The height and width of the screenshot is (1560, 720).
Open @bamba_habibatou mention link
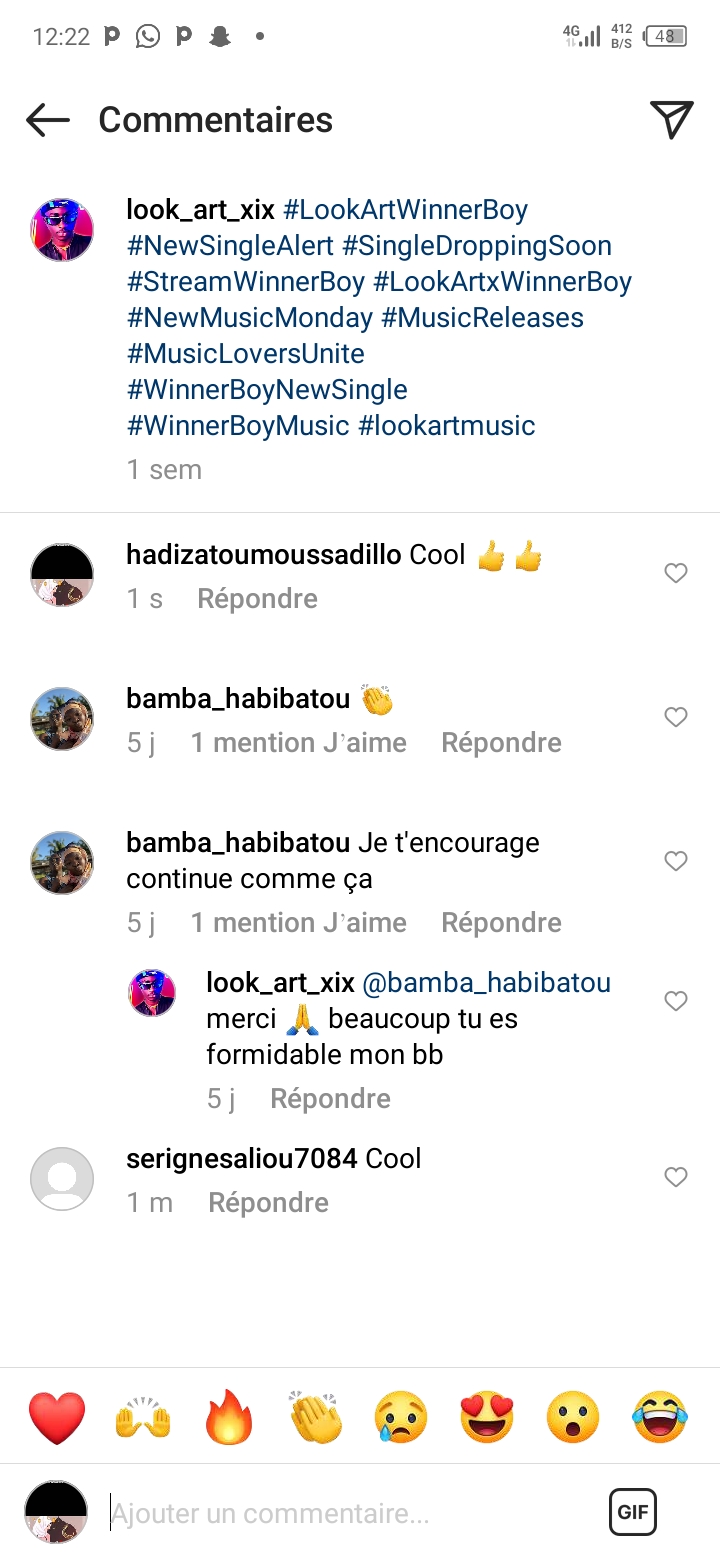pos(486,983)
